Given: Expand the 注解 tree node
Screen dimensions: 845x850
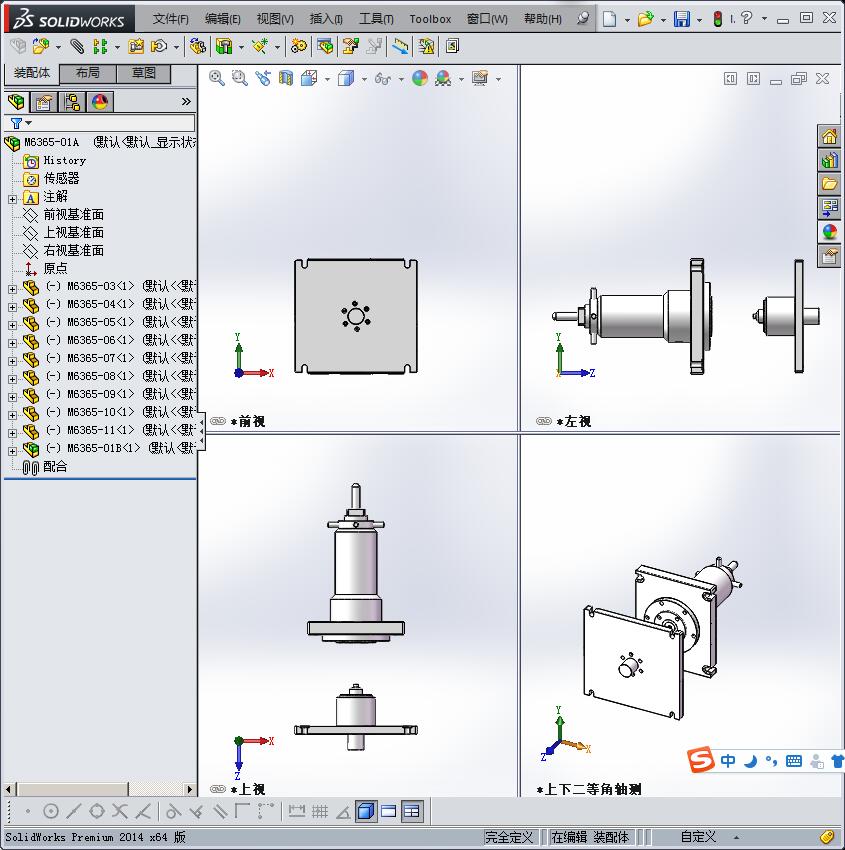Looking at the screenshot, I should (x=12, y=199).
